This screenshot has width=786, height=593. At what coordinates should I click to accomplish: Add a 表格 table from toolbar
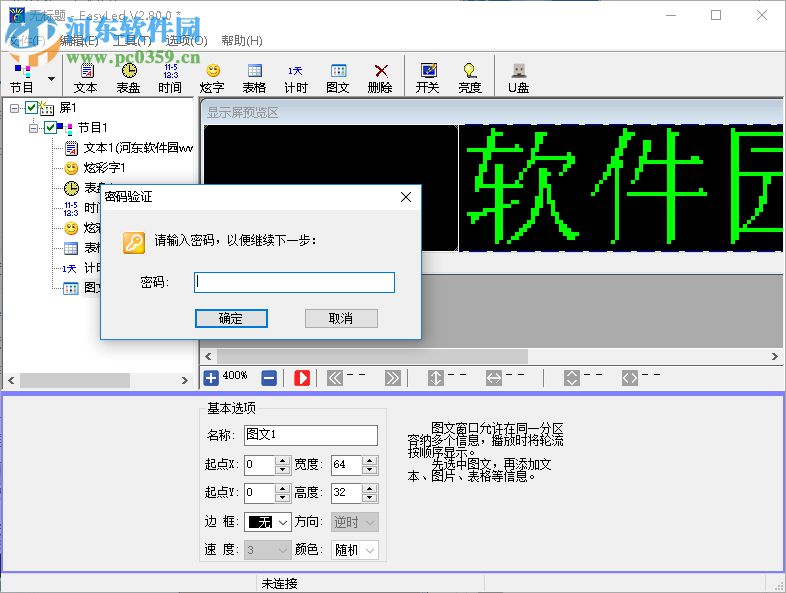tap(254, 78)
